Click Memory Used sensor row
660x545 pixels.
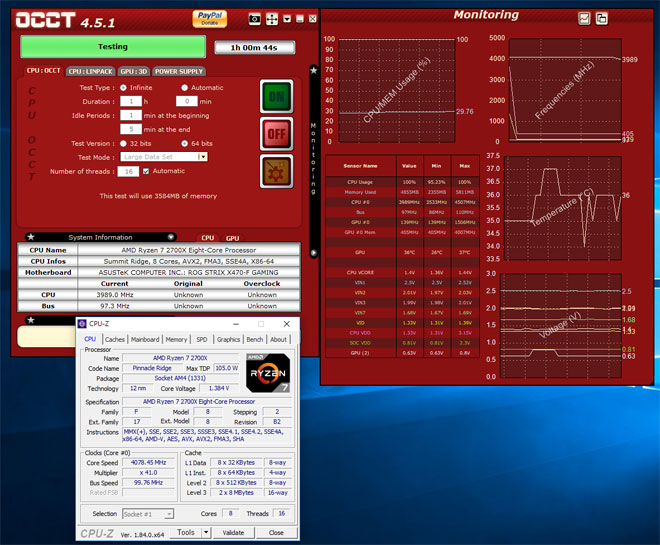402,192
